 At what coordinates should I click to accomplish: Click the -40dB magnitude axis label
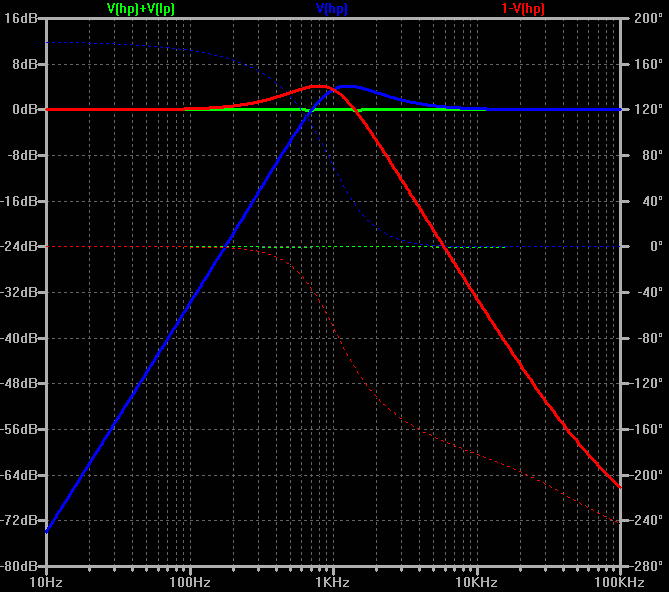[19, 338]
